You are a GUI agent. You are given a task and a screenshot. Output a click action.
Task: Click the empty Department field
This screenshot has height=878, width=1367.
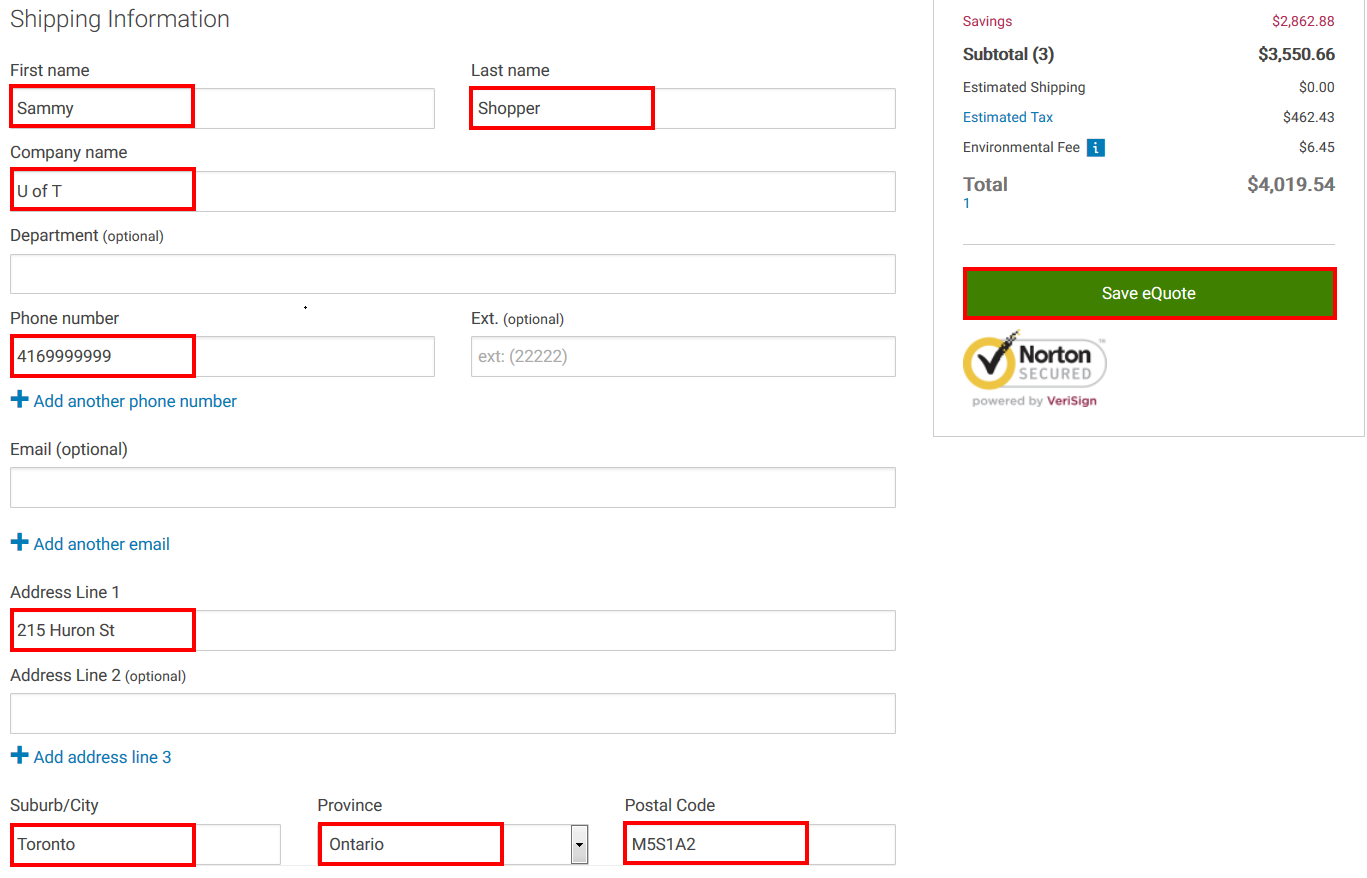click(x=452, y=274)
